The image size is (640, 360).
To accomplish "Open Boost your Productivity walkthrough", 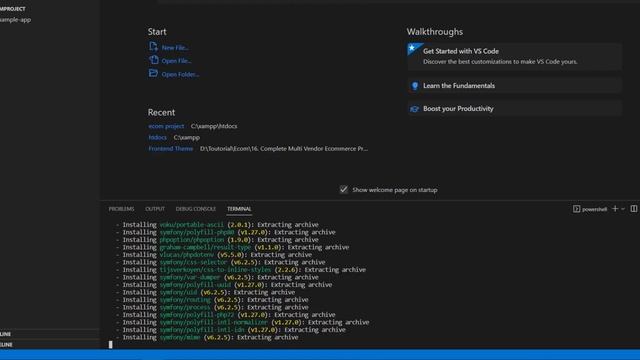I will pyautogui.click(x=514, y=109).
